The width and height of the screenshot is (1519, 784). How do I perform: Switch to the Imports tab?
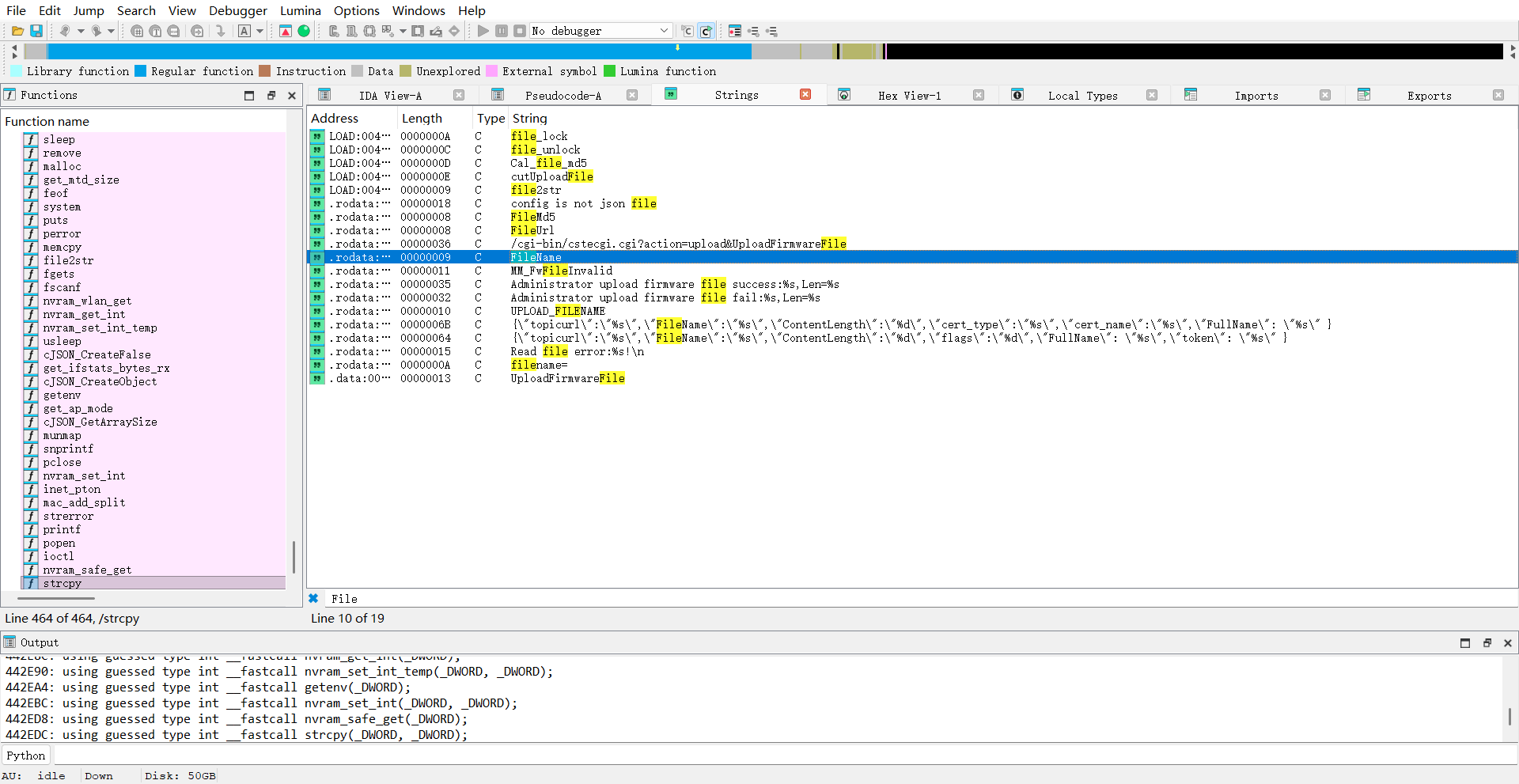point(1256,96)
